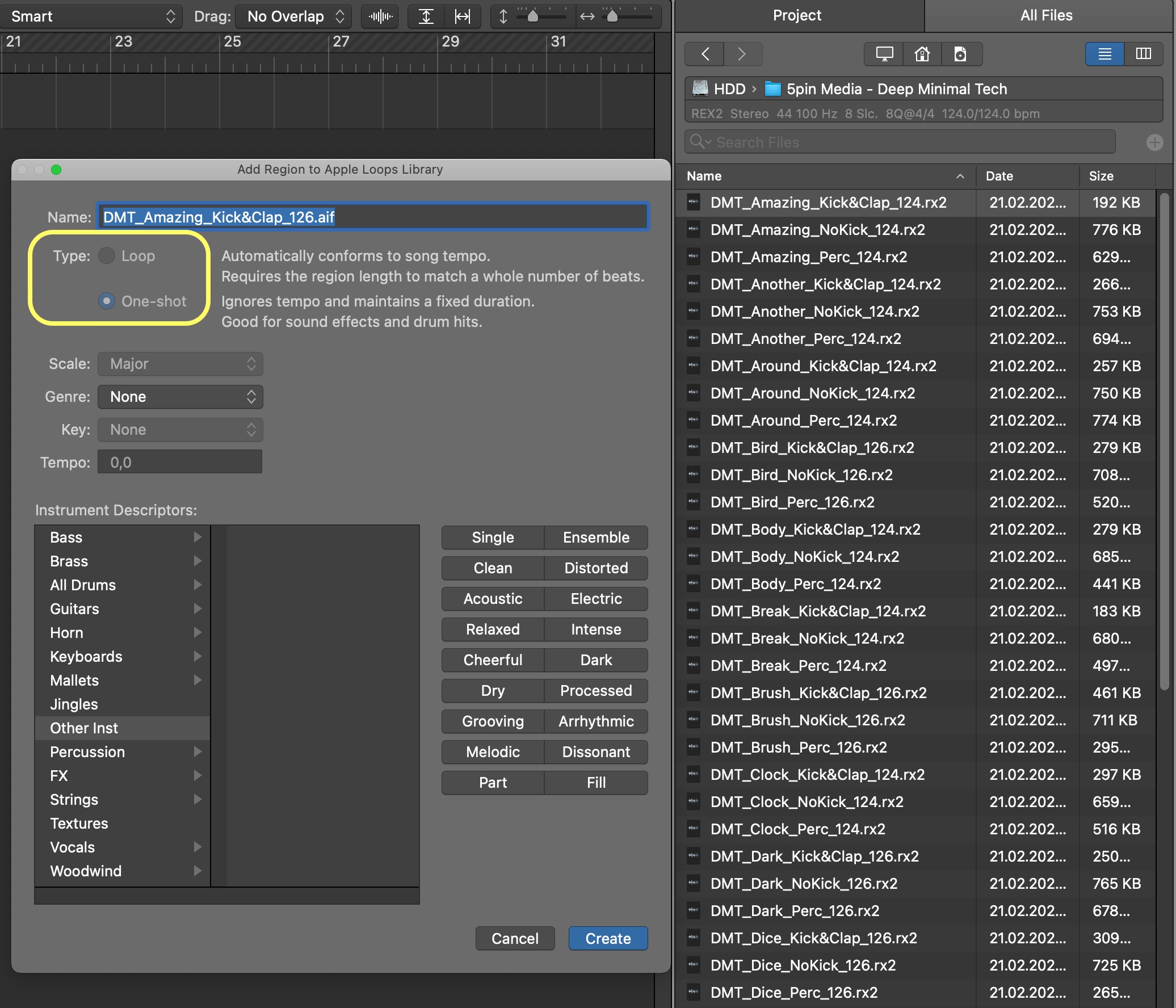Screen dimensions: 1176x1008
Task: Click the browser back arrow button
Action: (705, 54)
